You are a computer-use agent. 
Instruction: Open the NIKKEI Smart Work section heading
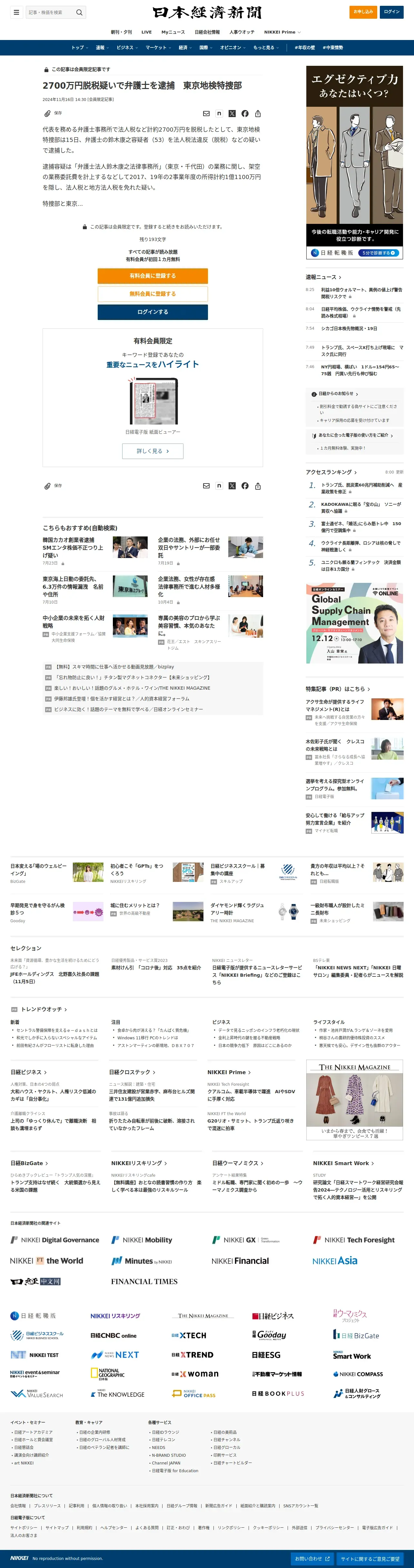[x=343, y=1163]
